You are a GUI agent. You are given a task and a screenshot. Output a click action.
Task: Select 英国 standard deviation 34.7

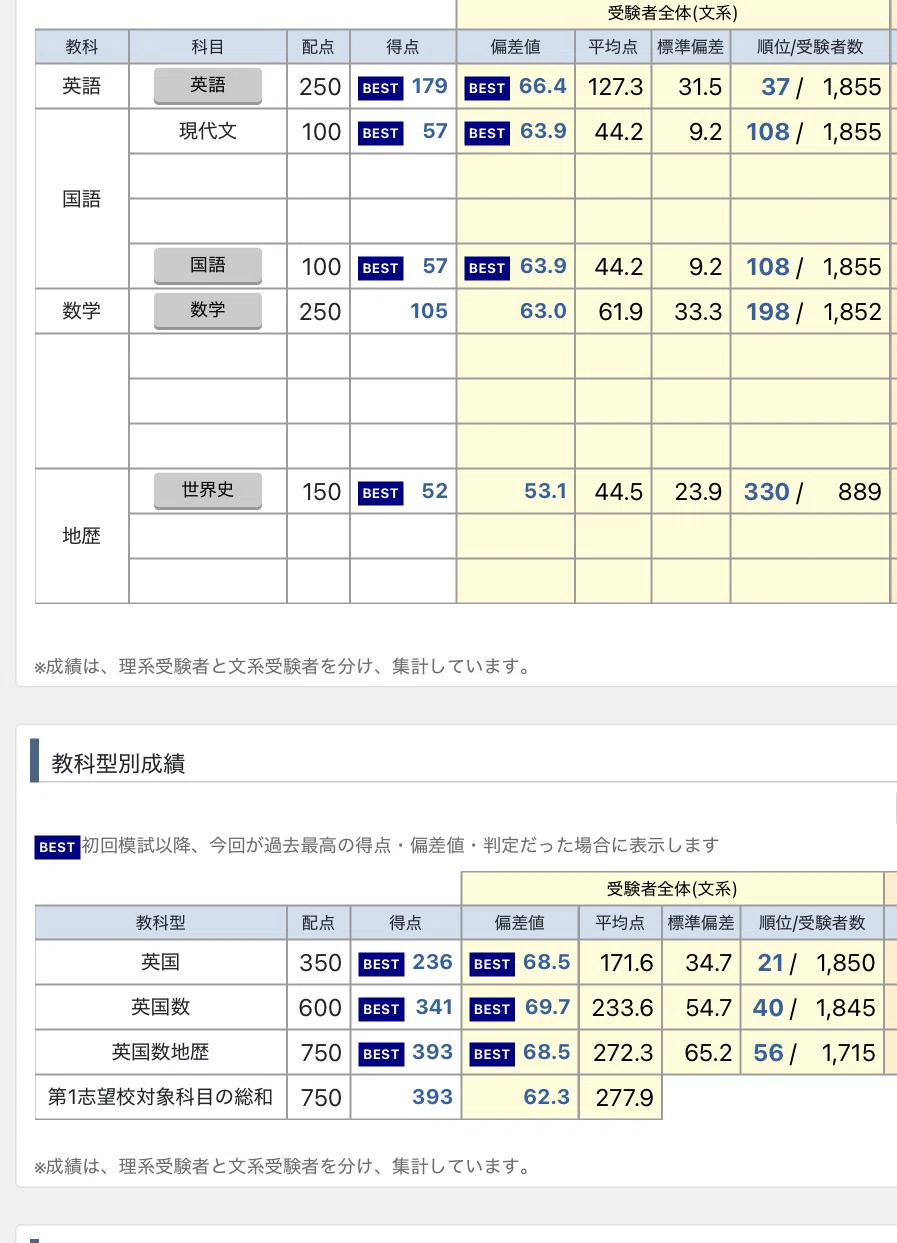pyautogui.click(x=709, y=963)
